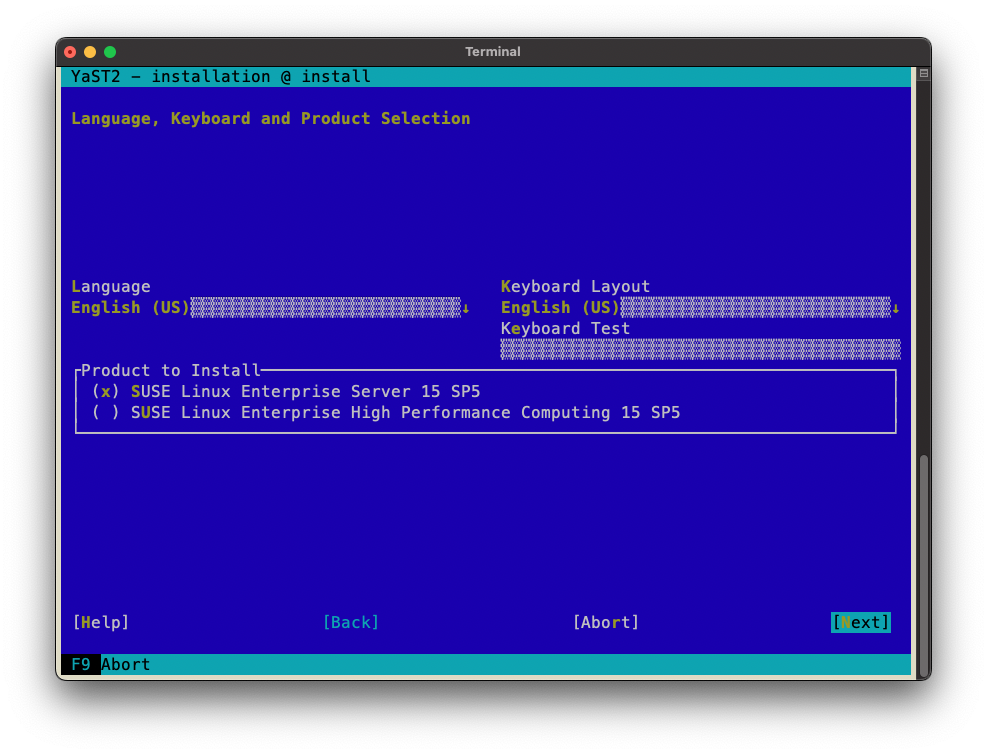This screenshot has width=987, height=754.
Task: Click the YaST2 installation header bar
Action: pos(485,77)
